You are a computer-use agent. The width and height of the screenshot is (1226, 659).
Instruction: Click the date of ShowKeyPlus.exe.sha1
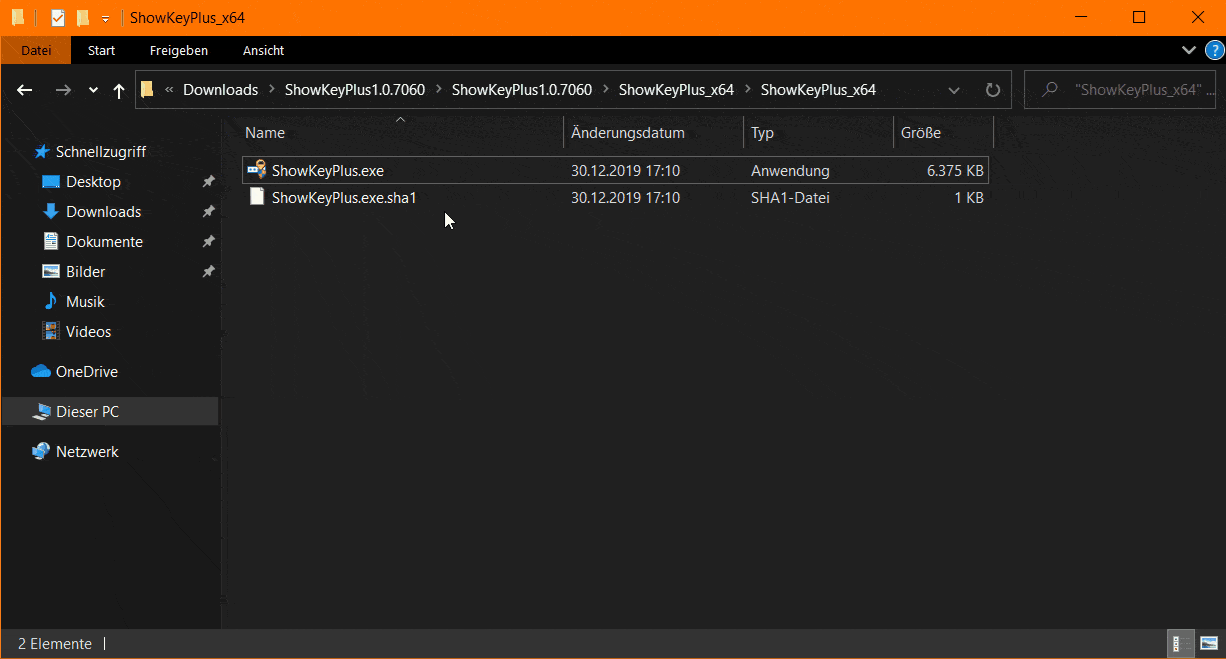click(626, 198)
